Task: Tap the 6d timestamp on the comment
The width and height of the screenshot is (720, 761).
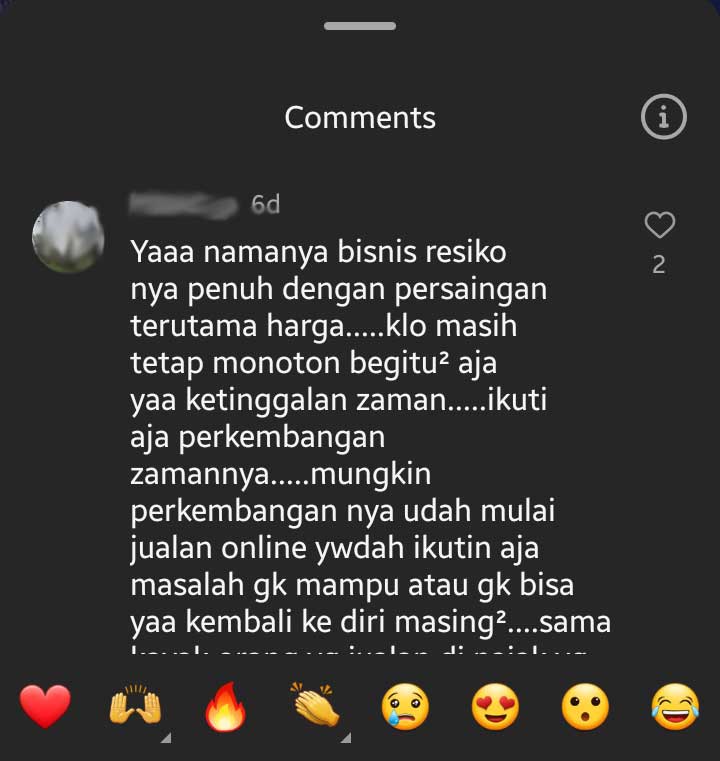Action: pos(265,205)
